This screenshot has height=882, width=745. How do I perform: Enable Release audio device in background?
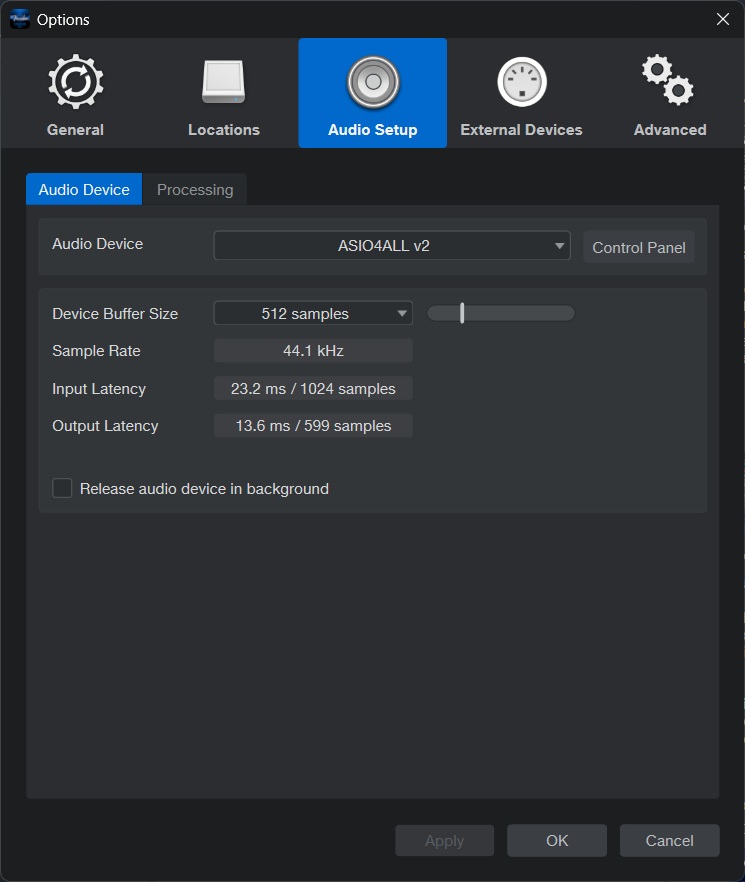[62, 488]
